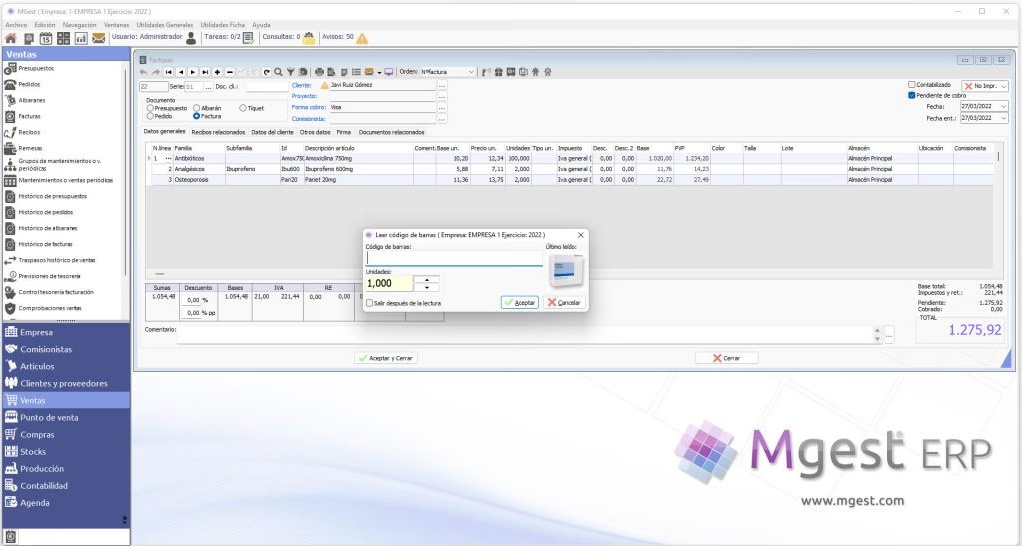Open Cliente lookup ellipsis button
This screenshot has width=1022, height=546.
[x=442, y=85]
